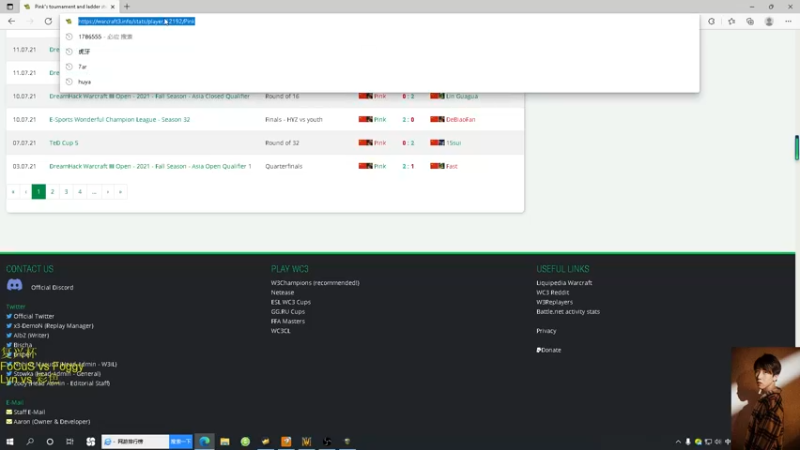Open the Collections icon in toolbar
This screenshot has height=450, width=800.
[750, 21]
